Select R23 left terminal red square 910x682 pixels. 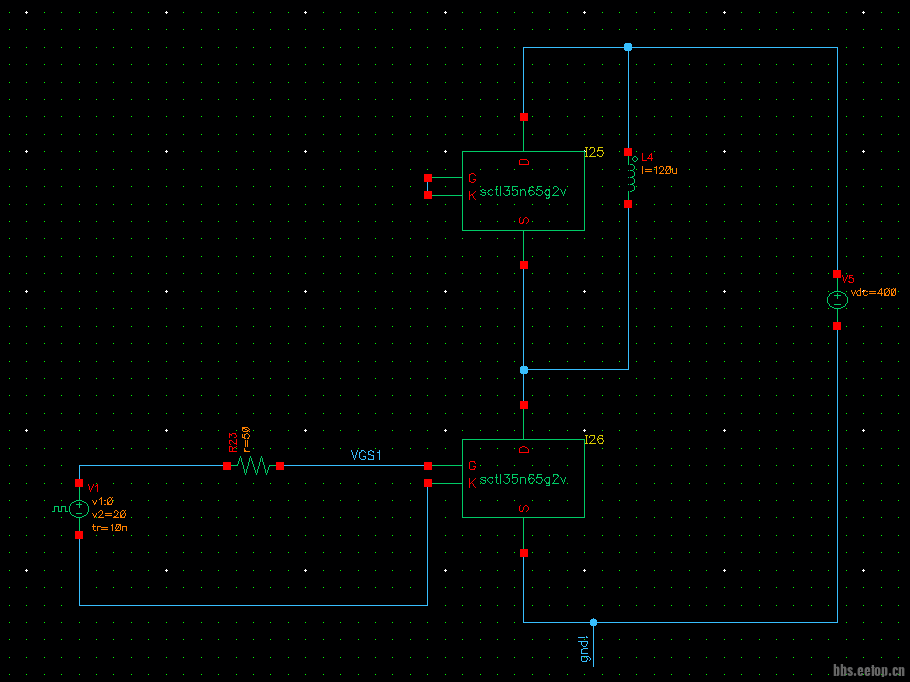(x=227, y=466)
